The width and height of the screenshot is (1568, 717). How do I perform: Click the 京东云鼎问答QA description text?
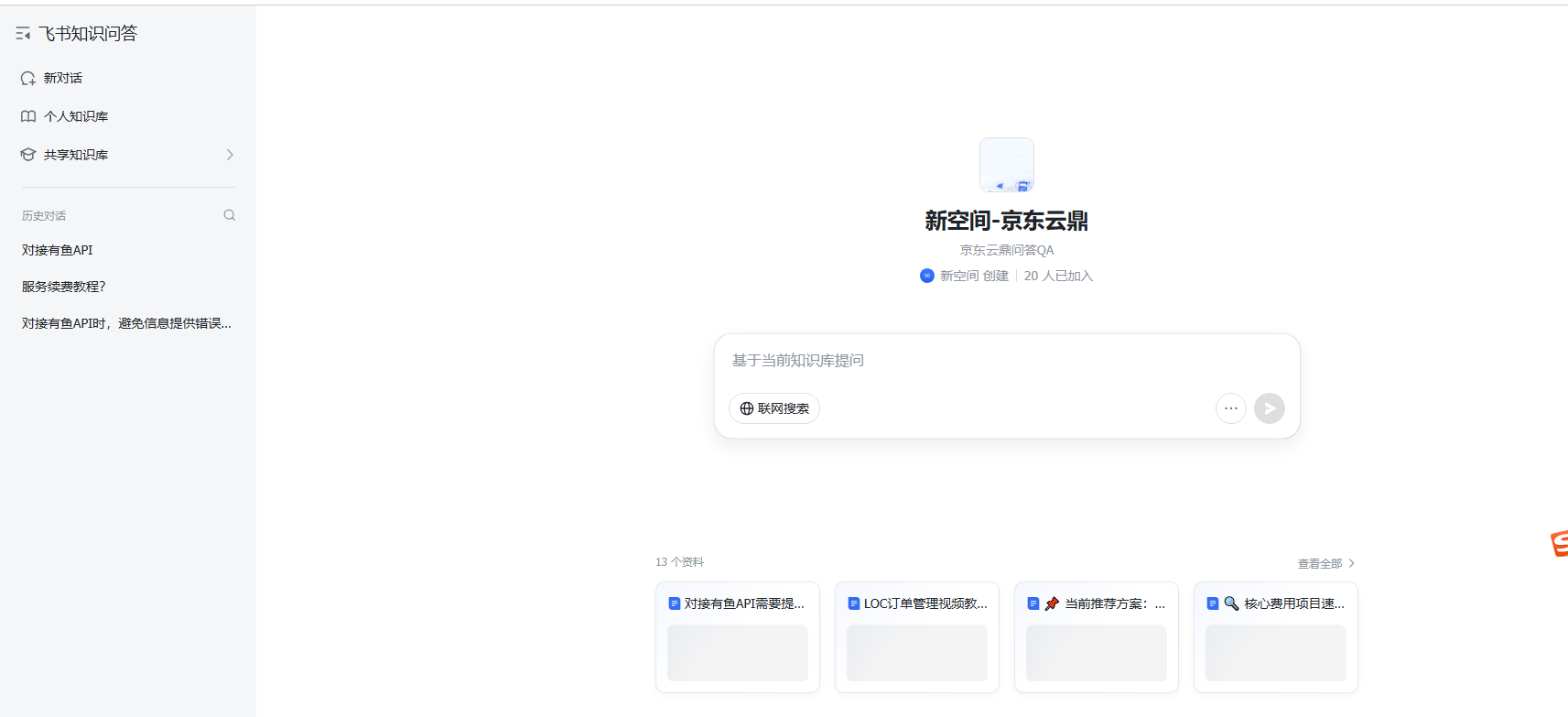1007,250
